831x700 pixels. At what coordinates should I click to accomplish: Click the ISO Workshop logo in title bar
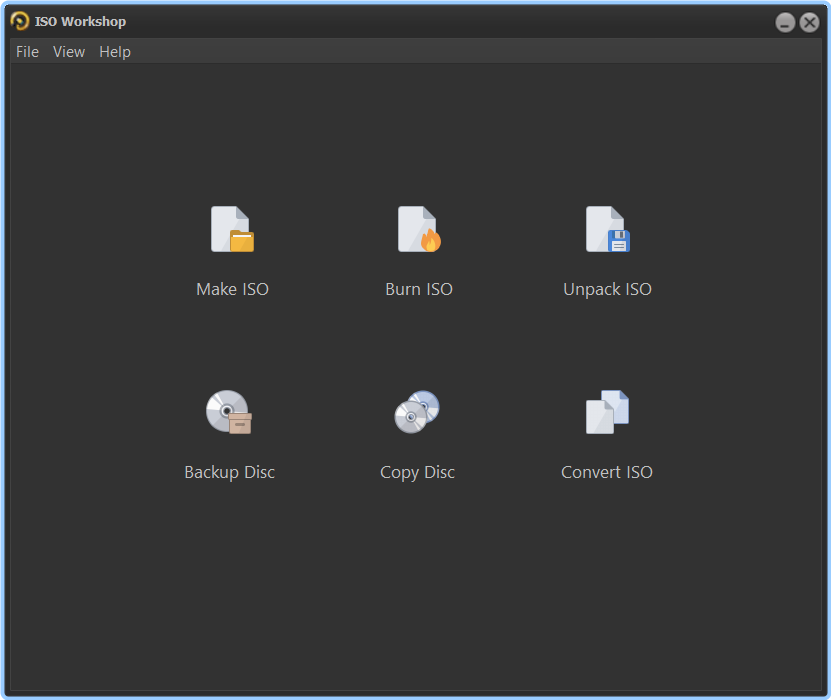(20, 21)
